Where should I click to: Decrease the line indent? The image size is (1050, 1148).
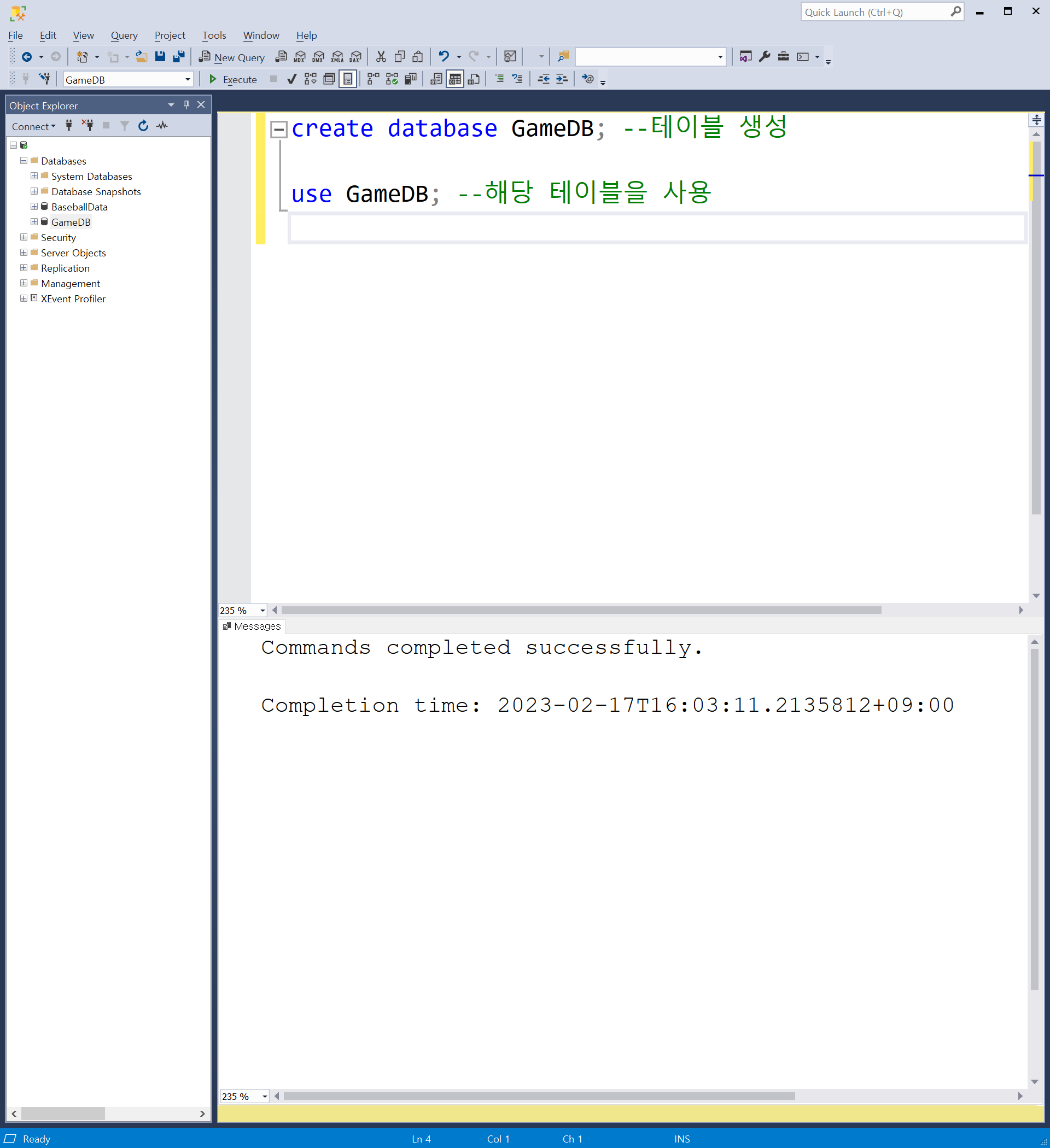(x=544, y=79)
